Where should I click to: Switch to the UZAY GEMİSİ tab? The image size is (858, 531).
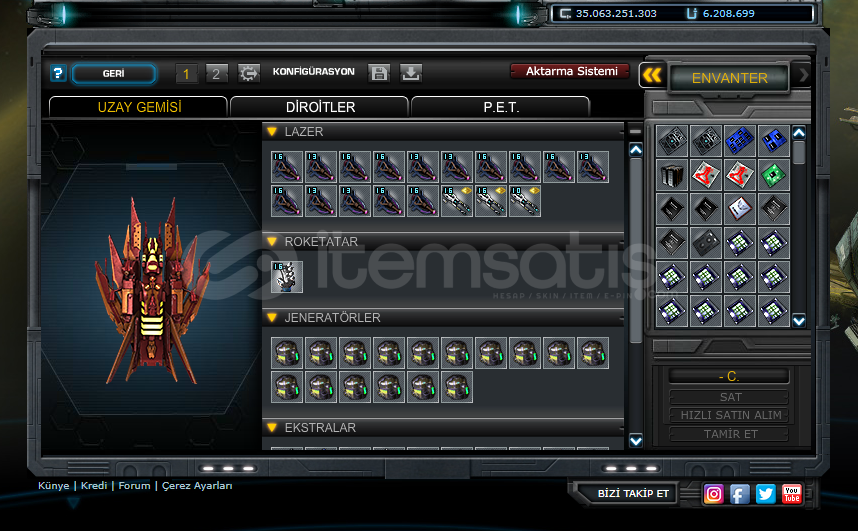pyautogui.click(x=138, y=107)
